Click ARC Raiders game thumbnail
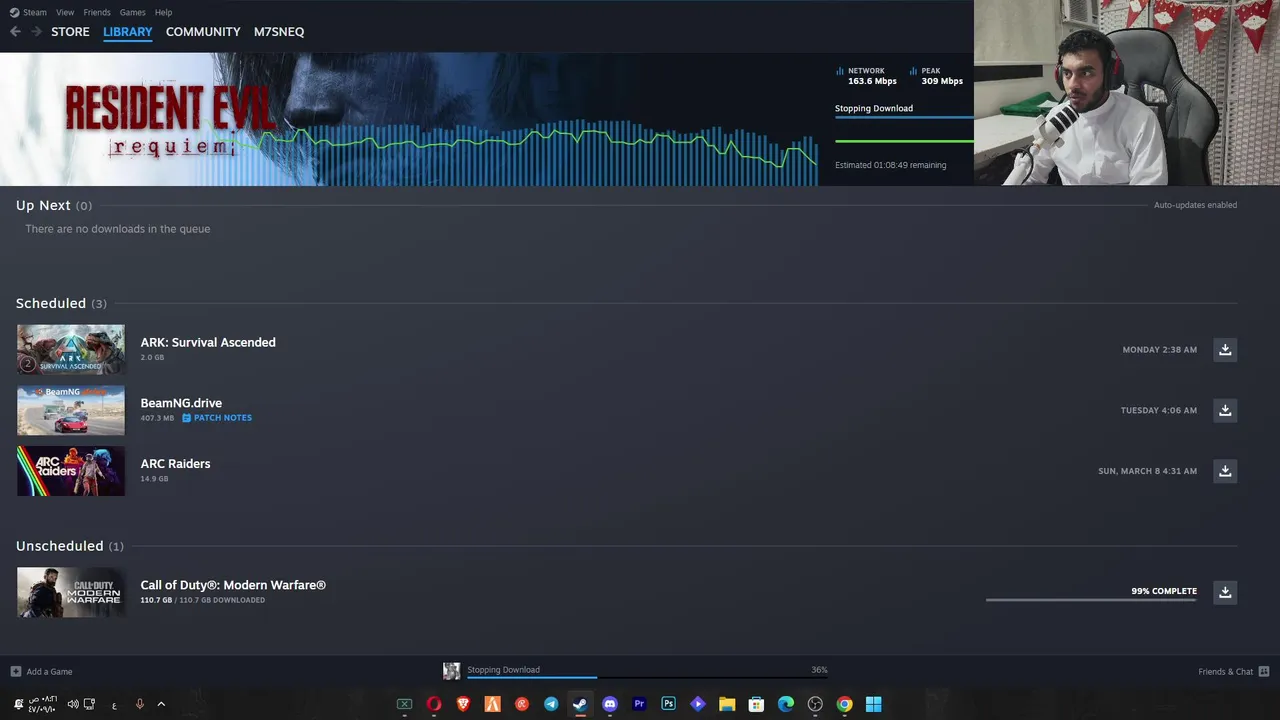Image resolution: width=1280 pixels, height=720 pixels. click(71, 471)
